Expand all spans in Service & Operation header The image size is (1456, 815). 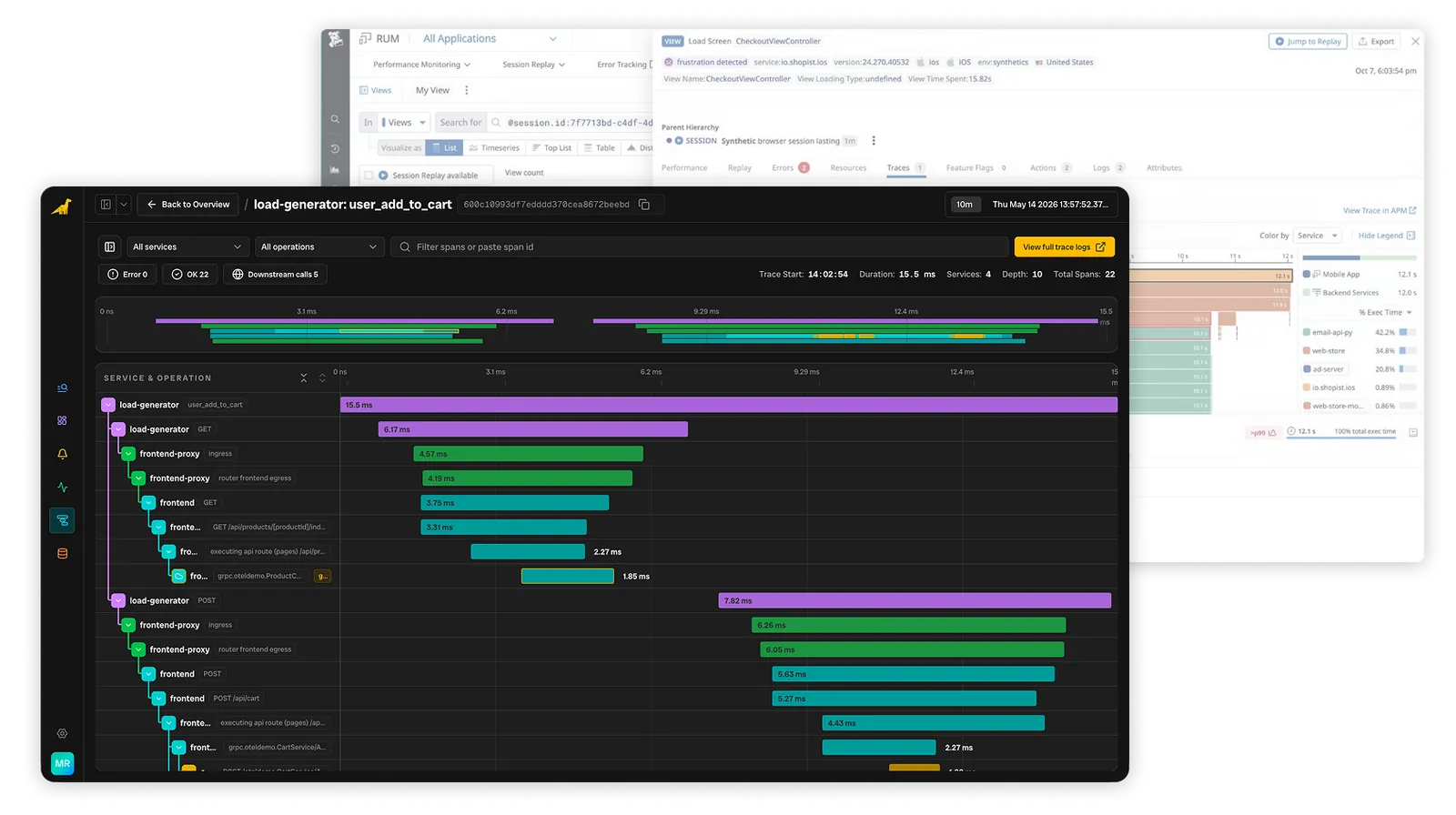click(x=322, y=377)
